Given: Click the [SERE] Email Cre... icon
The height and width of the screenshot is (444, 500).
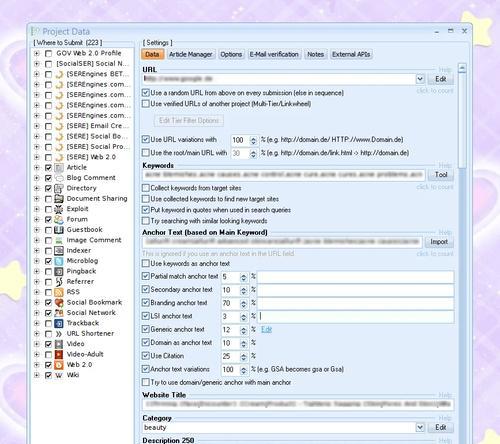Looking at the screenshot, I should click(x=59, y=126).
